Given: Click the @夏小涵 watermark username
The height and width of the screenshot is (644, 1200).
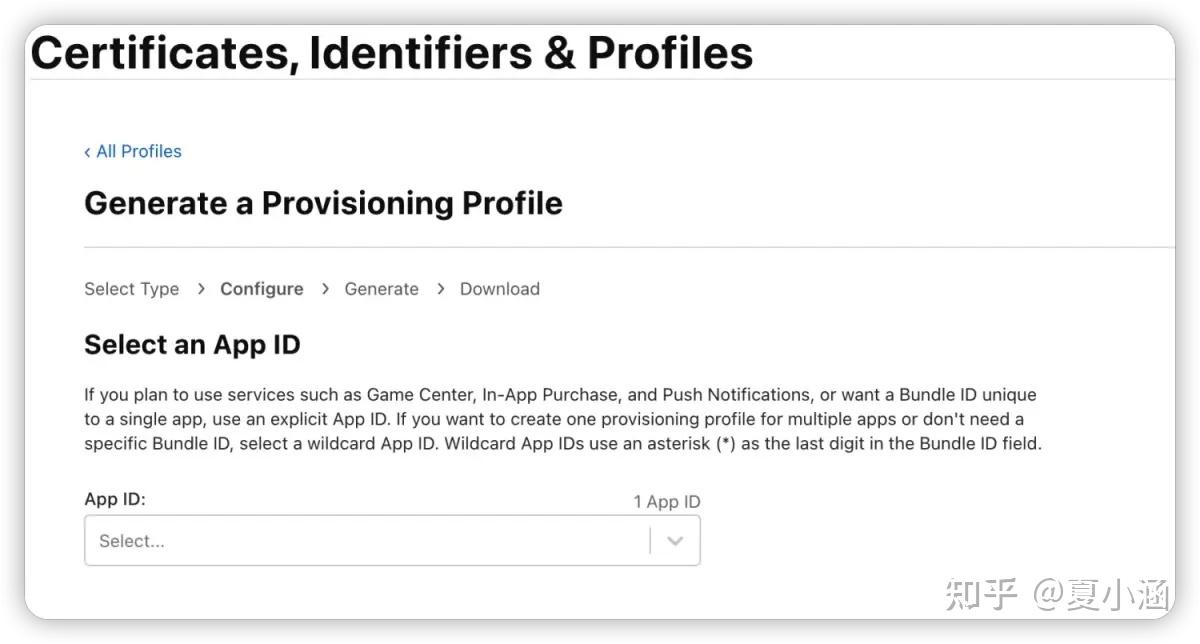Looking at the screenshot, I should [x=1100, y=596].
